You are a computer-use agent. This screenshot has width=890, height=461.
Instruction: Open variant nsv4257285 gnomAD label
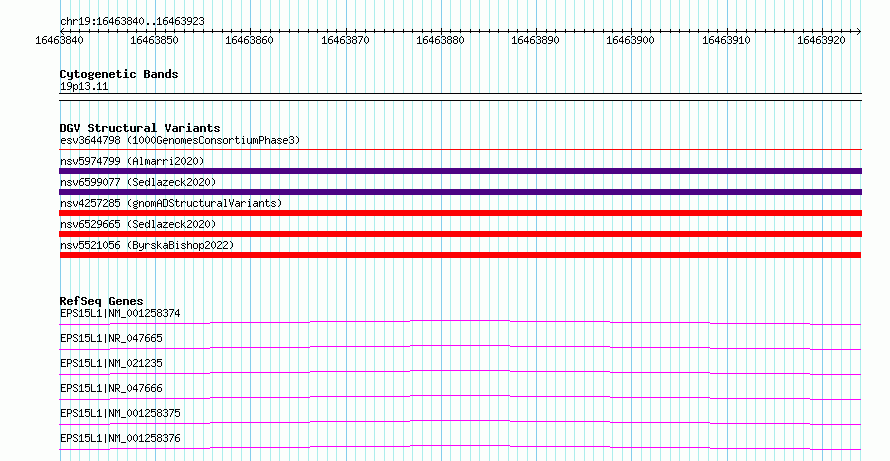[171, 203]
